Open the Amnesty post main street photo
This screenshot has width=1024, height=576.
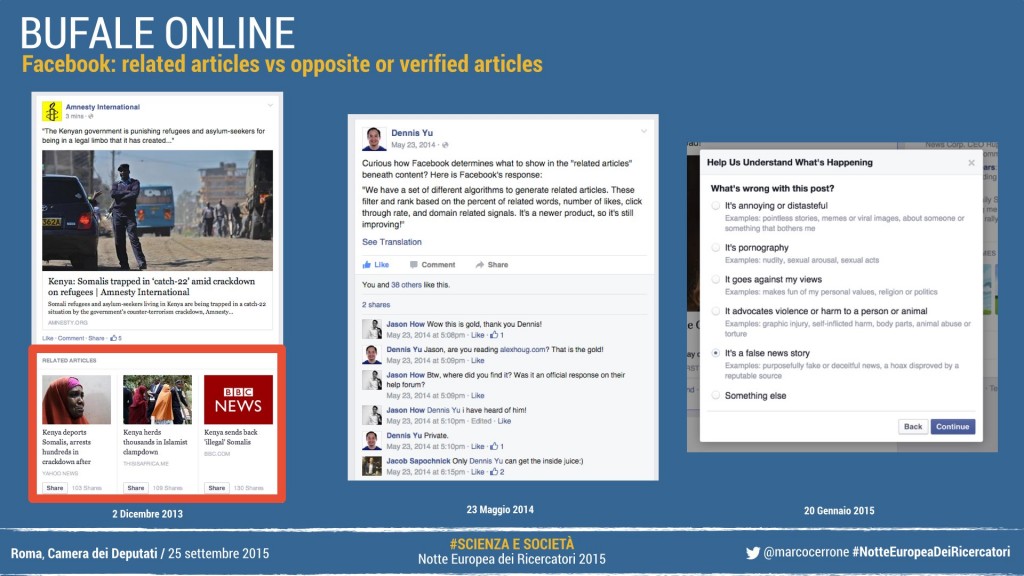(157, 210)
